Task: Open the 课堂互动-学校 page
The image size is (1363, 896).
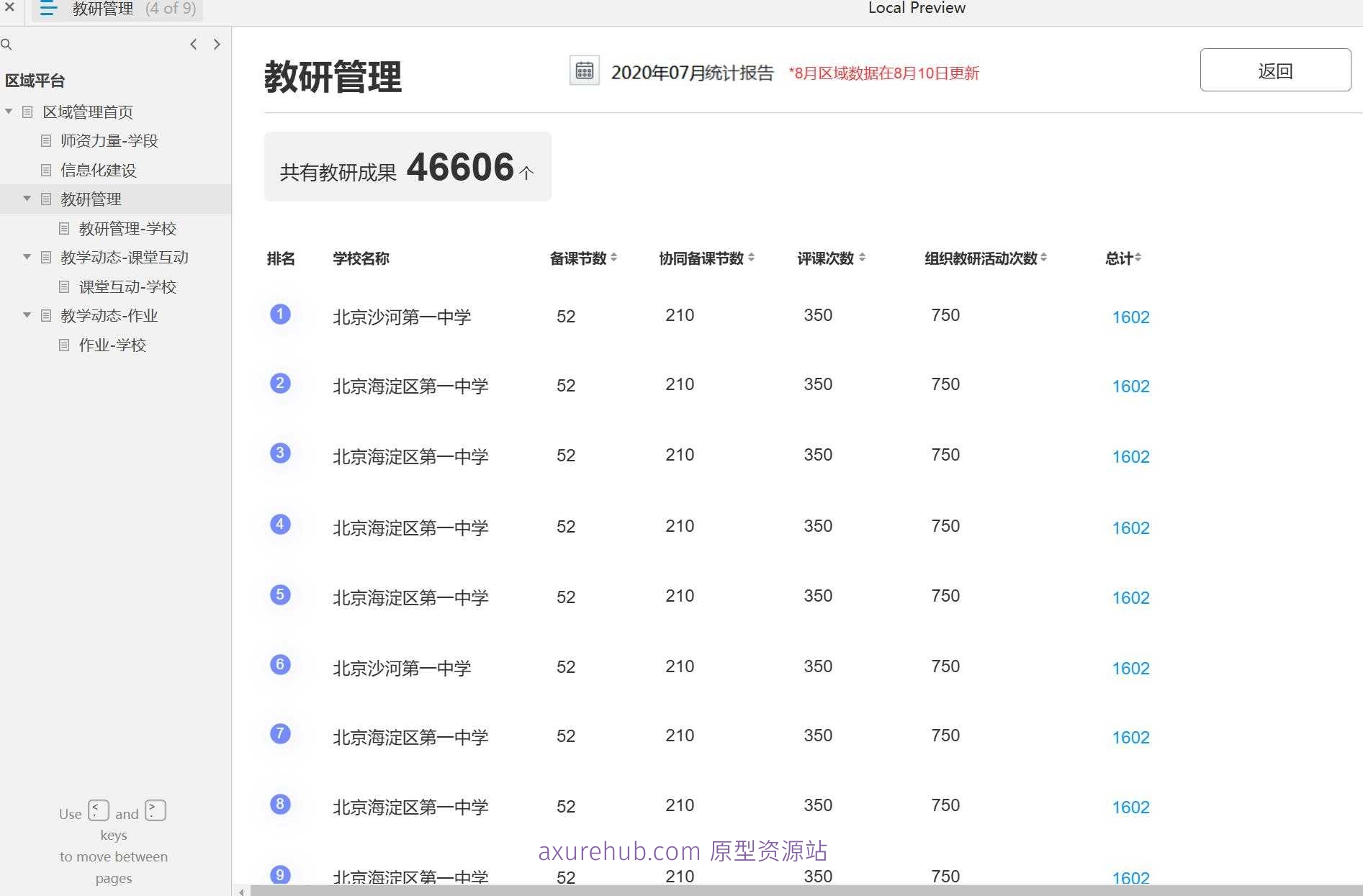Action: [127, 286]
